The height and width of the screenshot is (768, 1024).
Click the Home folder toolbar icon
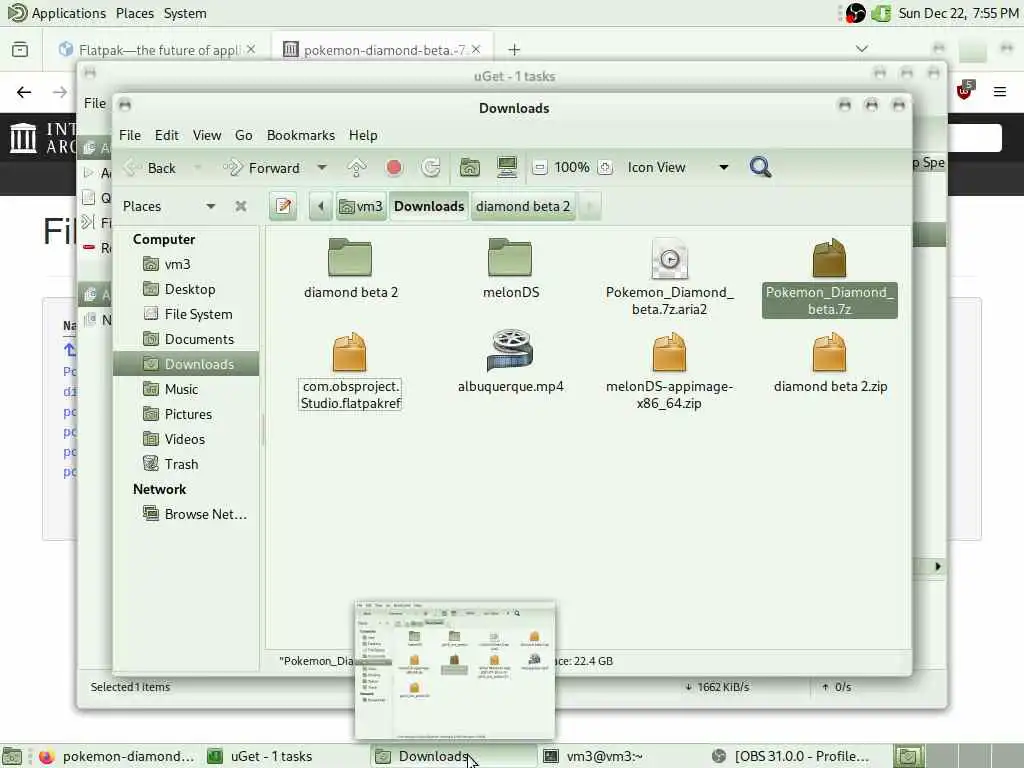[x=470, y=168]
